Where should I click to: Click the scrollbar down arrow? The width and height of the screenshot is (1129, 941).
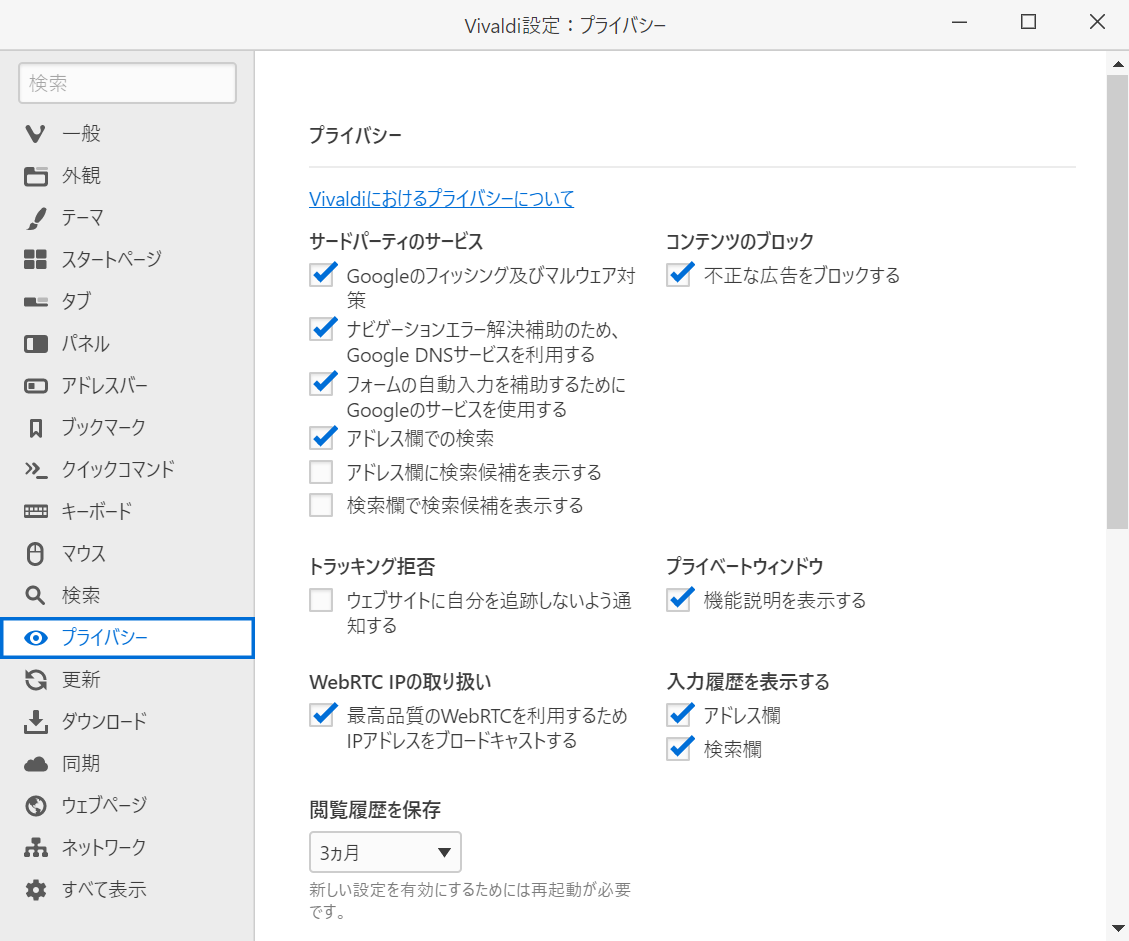click(x=1117, y=929)
